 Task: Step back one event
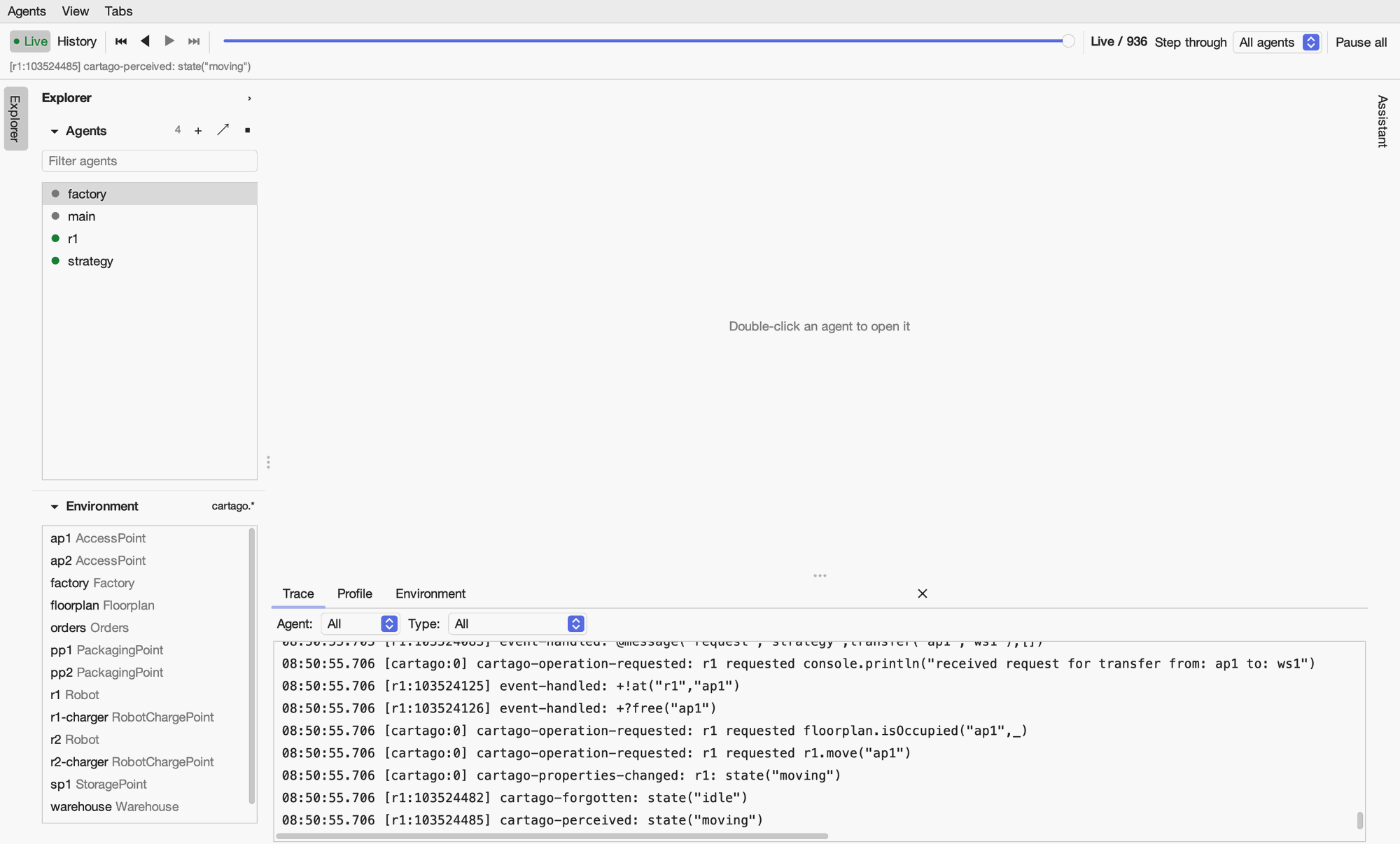(145, 41)
